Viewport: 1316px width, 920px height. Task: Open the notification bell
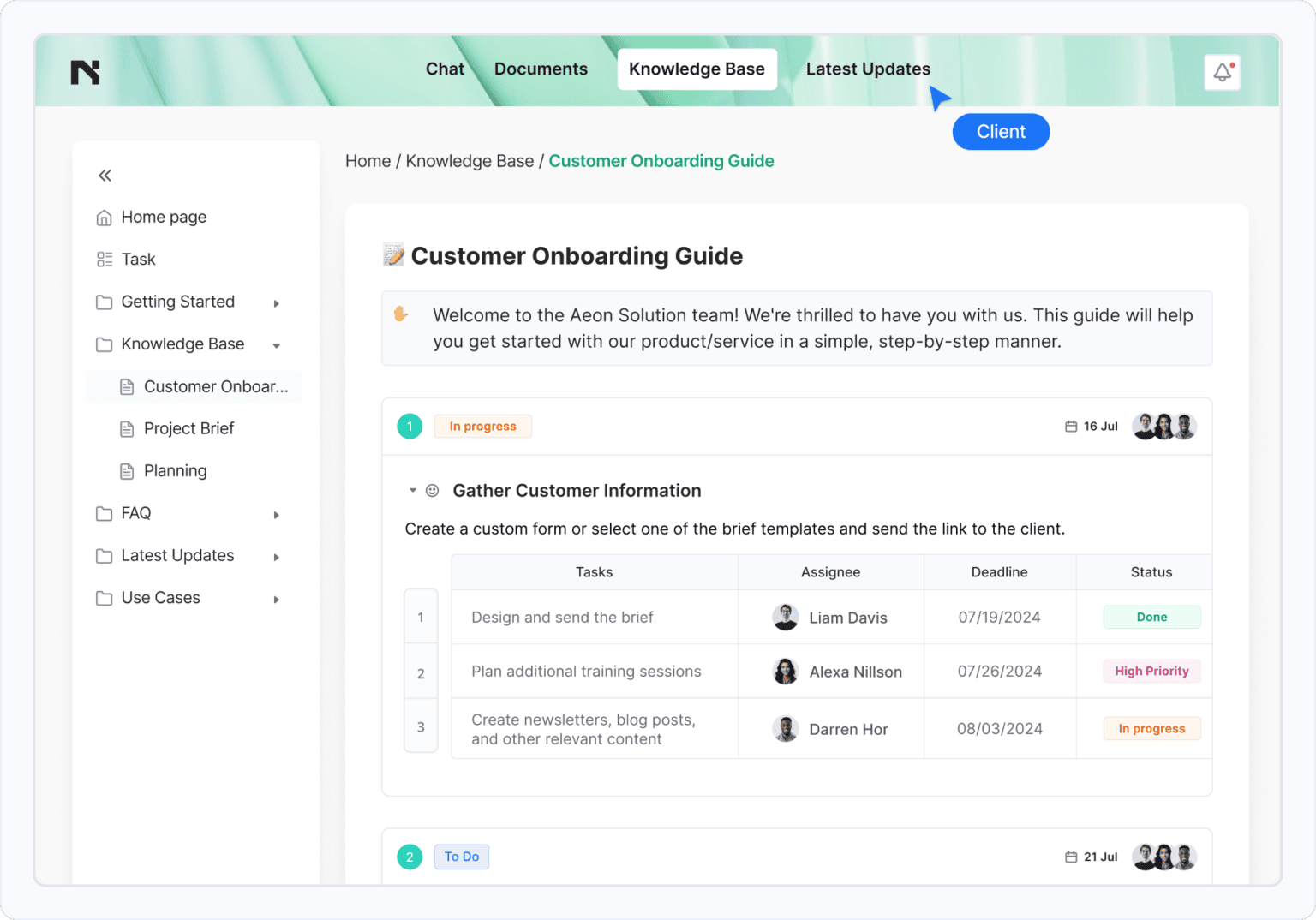point(1222,72)
